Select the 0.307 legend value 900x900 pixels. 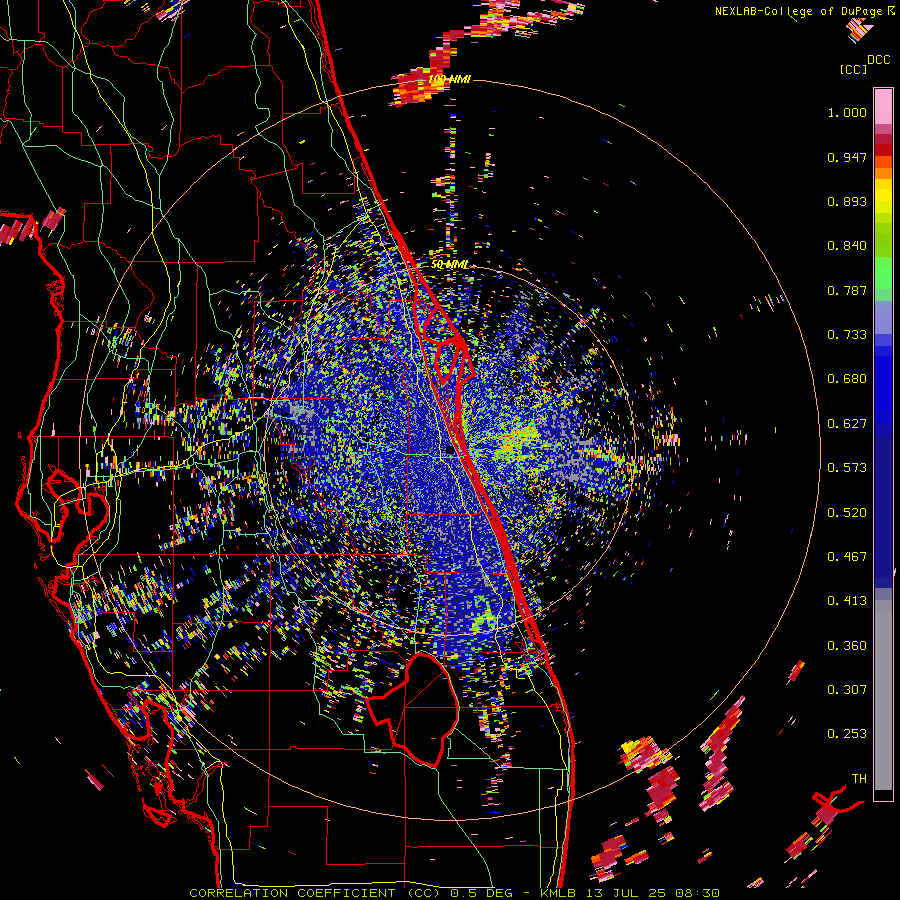click(x=847, y=690)
